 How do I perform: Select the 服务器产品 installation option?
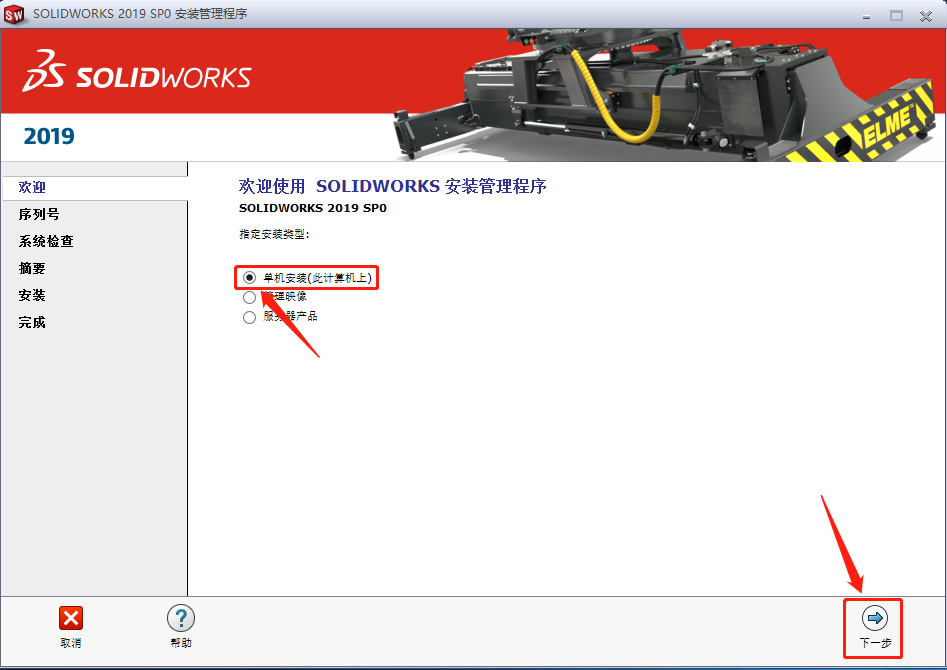[x=248, y=317]
